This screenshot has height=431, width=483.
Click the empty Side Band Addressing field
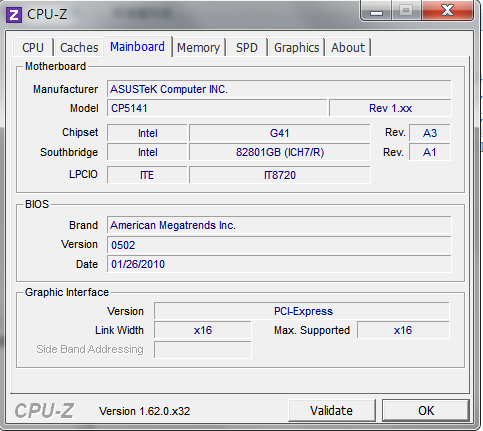(x=203, y=350)
